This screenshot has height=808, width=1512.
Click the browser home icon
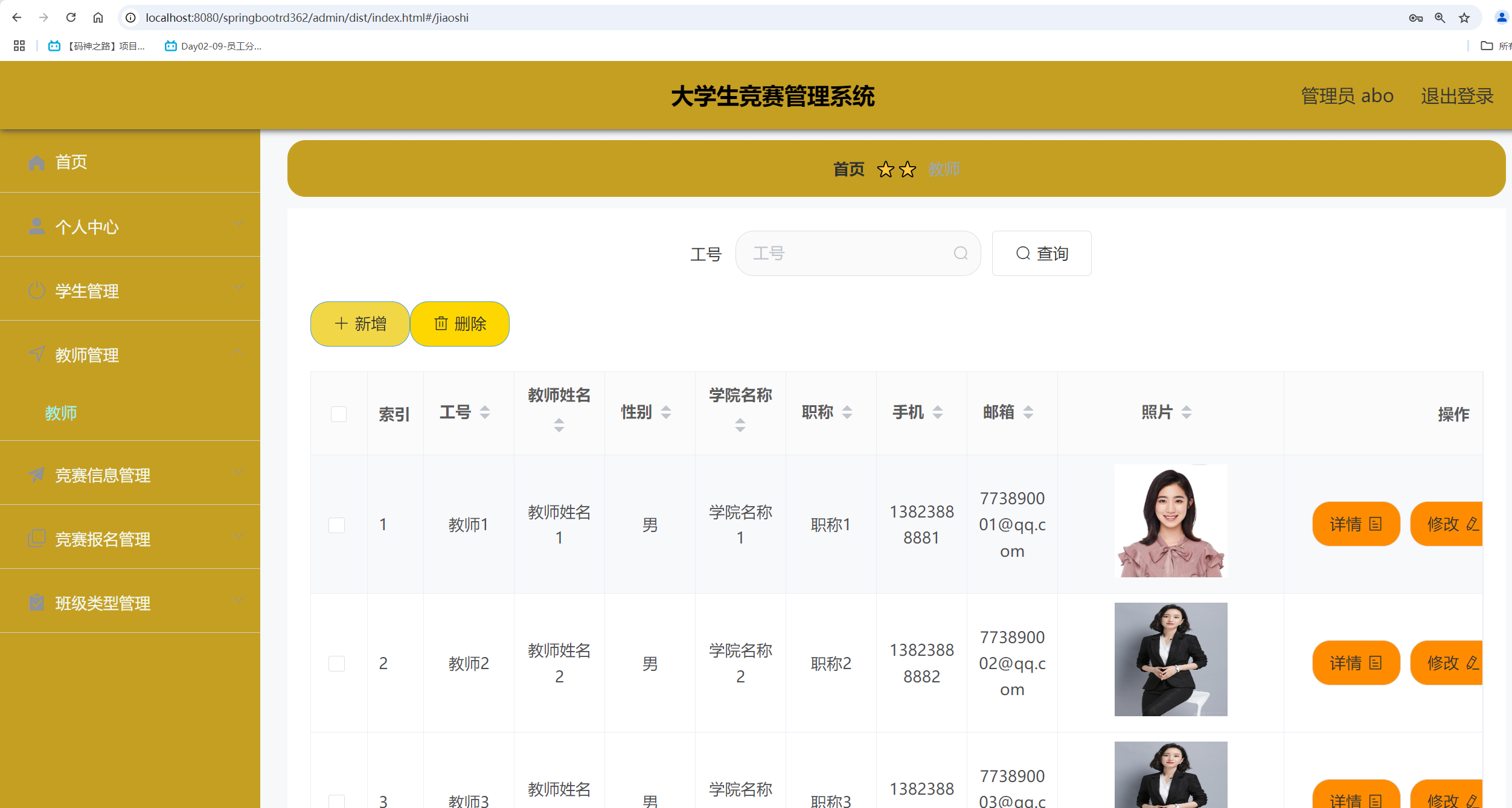coord(98,18)
